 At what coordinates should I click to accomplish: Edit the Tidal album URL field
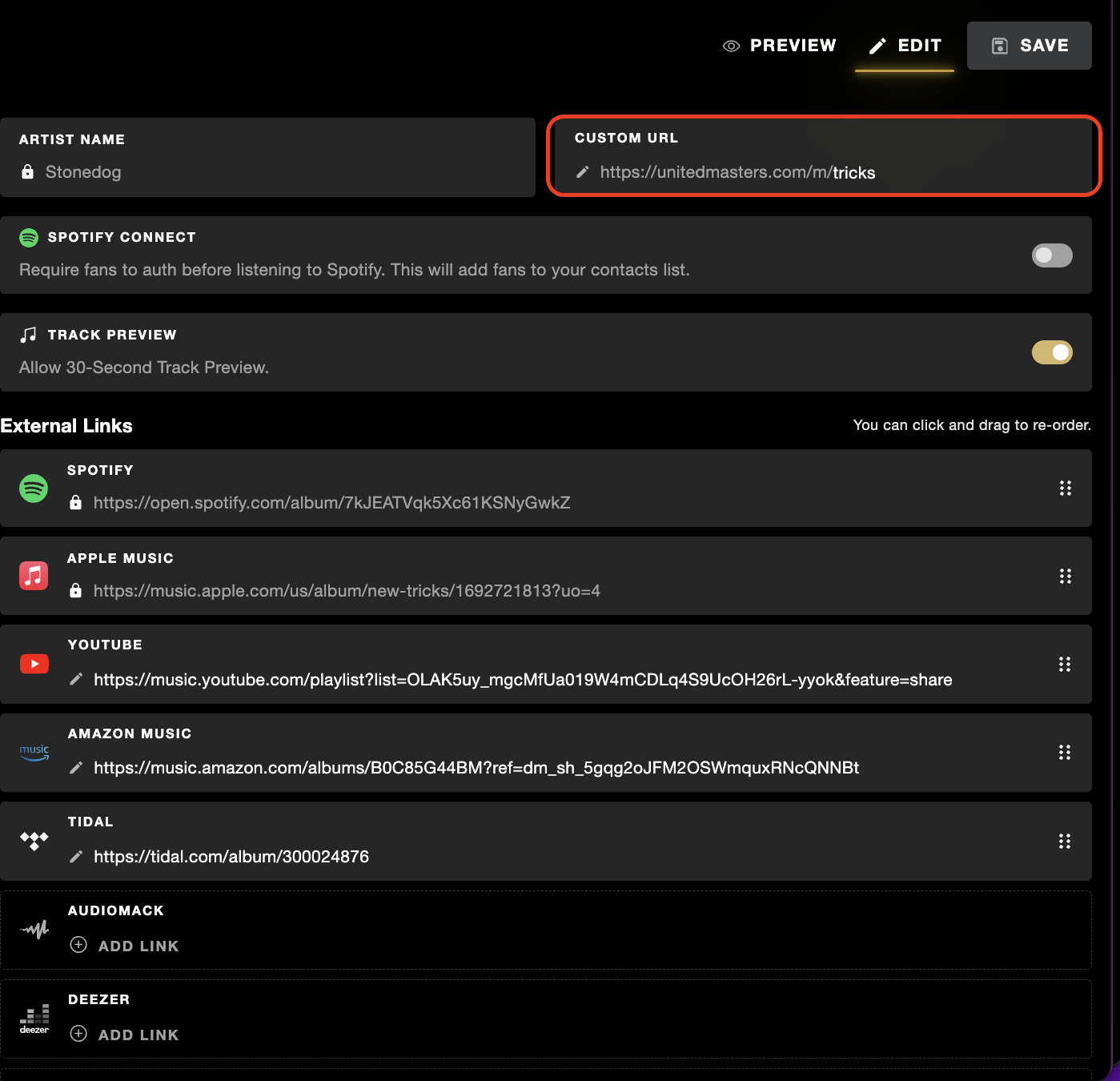tap(231, 857)
